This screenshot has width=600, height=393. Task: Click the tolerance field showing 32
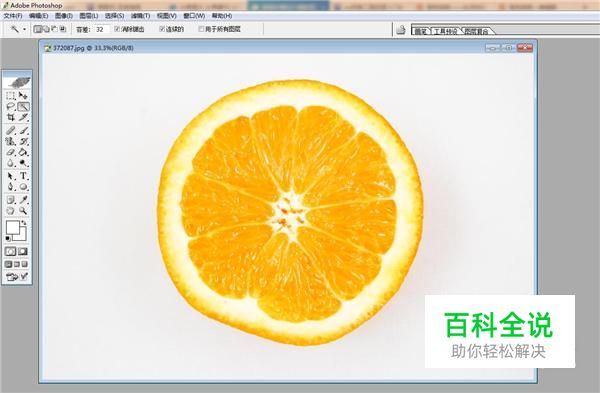pos(101,29)
